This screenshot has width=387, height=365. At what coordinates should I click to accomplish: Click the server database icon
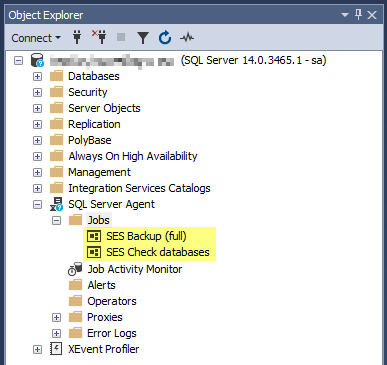(37, 60)
